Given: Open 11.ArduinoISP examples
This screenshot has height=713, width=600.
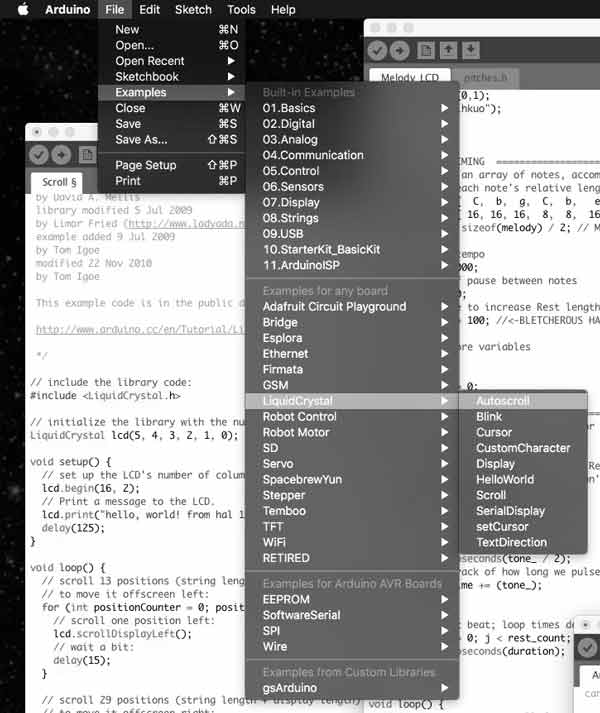Looking at the screenshot, I should tap(352, 265).
